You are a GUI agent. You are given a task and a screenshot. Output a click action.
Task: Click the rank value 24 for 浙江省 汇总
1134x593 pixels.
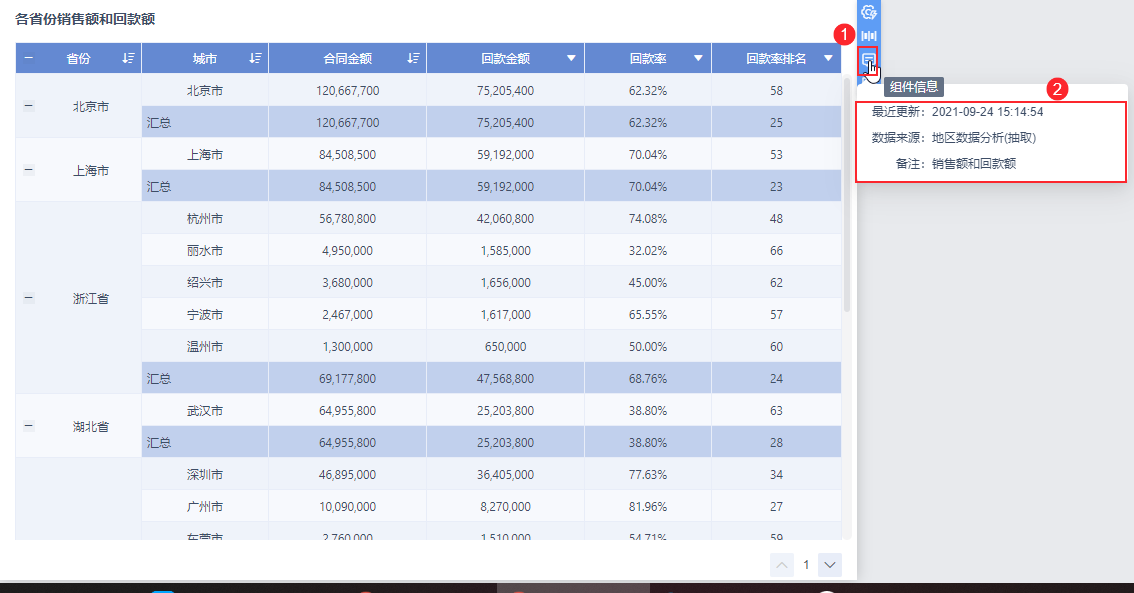pos(776,378)
